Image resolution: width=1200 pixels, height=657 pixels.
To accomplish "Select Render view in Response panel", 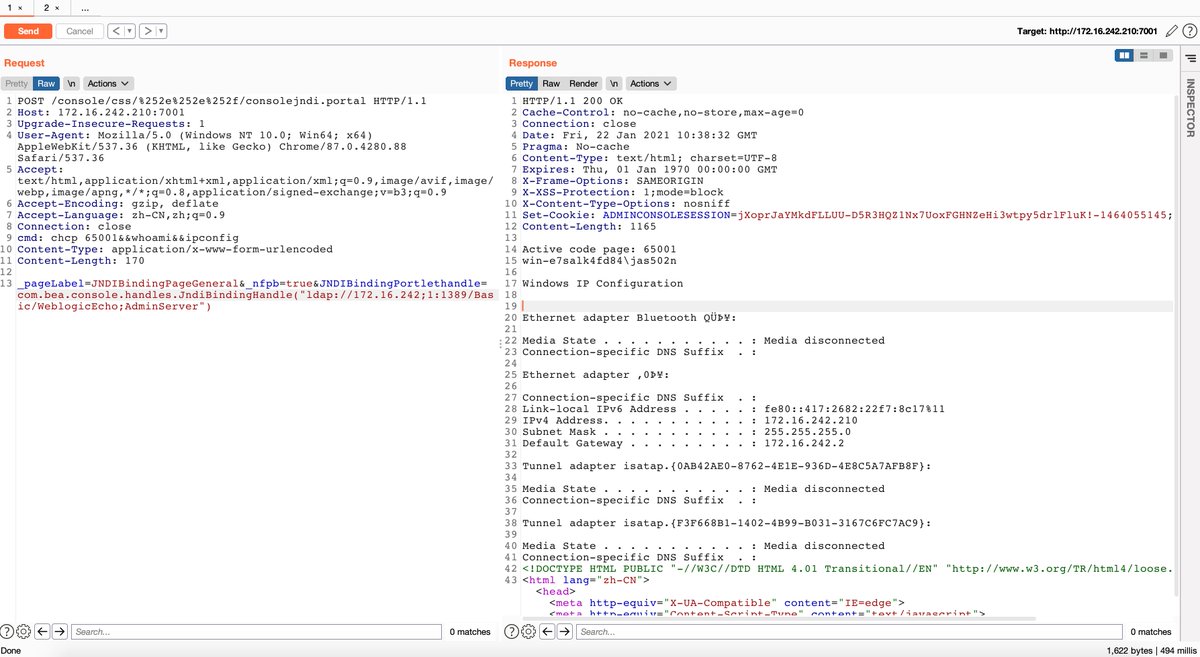I will 584,84.
